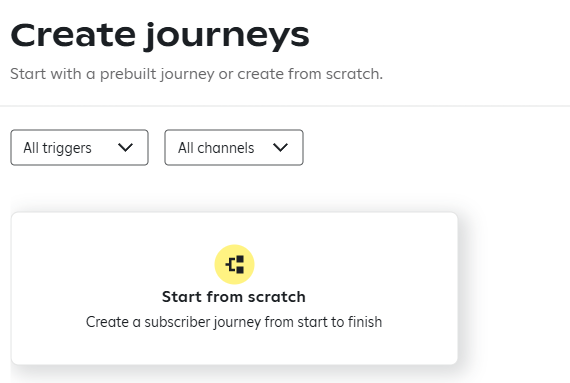The height and width of the screenshot is (383, 570).
Task: Filter journeys by channel
Action: tap(234, 148)
